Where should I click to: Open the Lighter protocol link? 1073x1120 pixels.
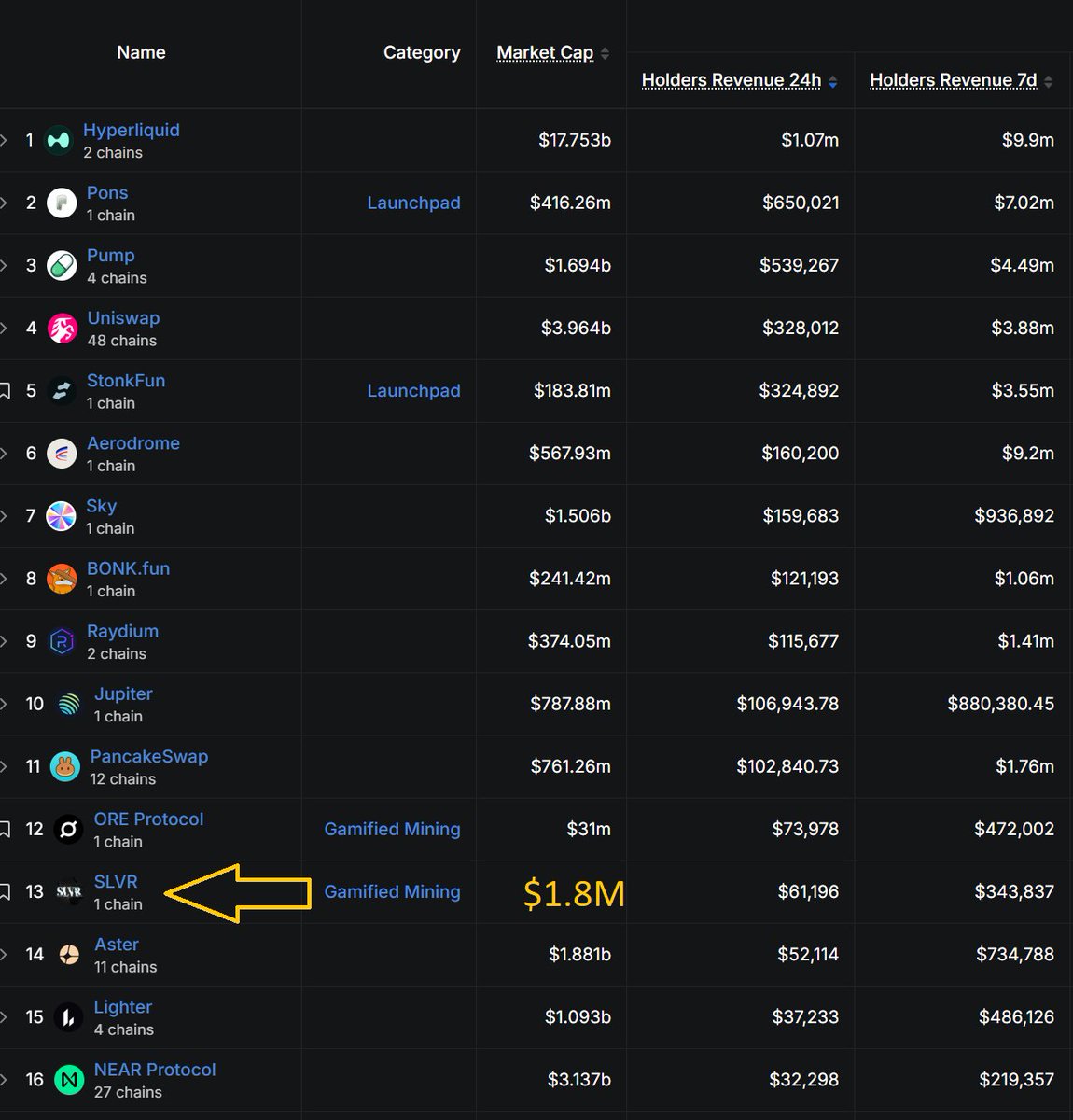(x=123, y=1007)
